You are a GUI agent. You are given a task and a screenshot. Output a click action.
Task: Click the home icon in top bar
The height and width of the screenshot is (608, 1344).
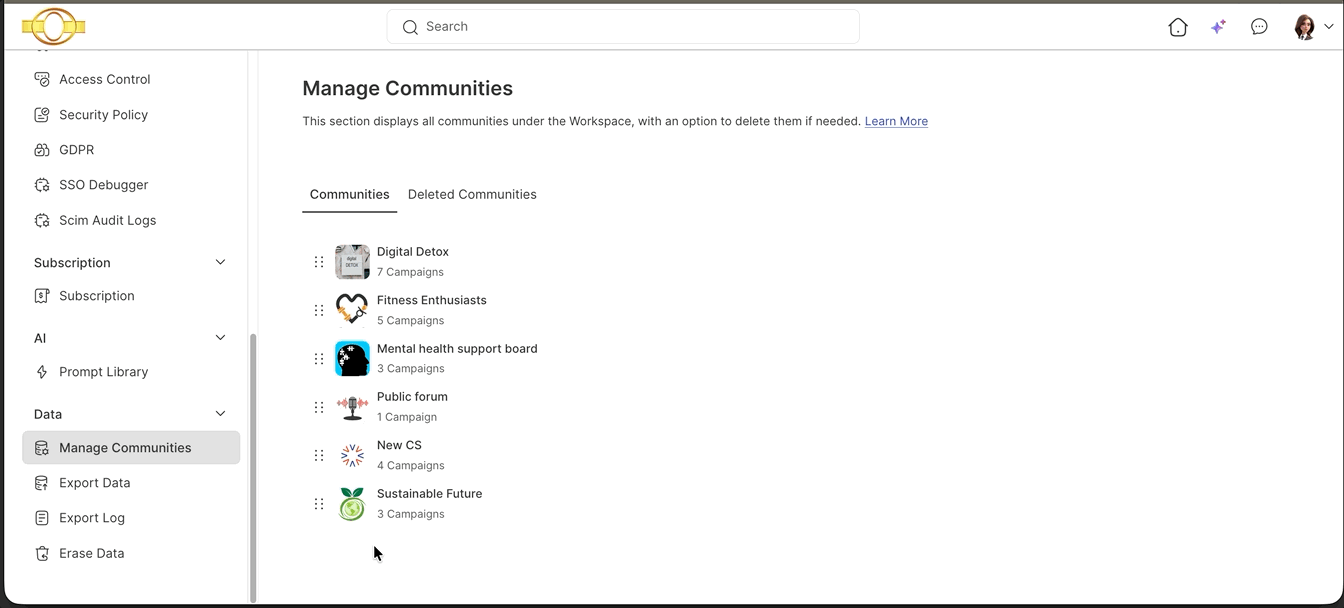point(1178,27)
